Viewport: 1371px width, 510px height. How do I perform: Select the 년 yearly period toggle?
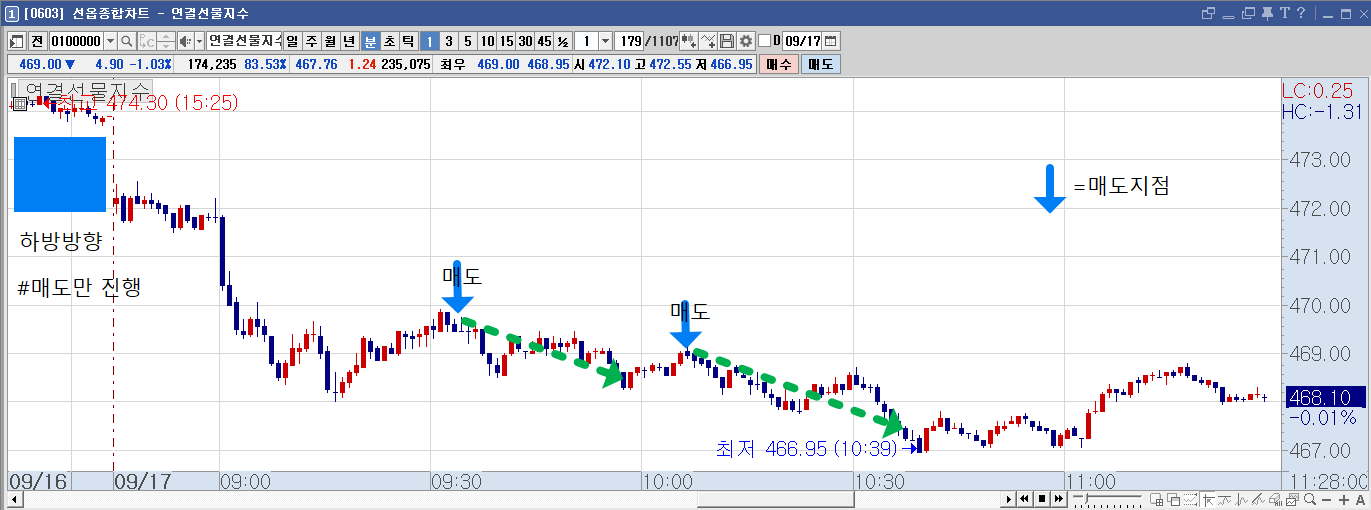coord(350,41)
